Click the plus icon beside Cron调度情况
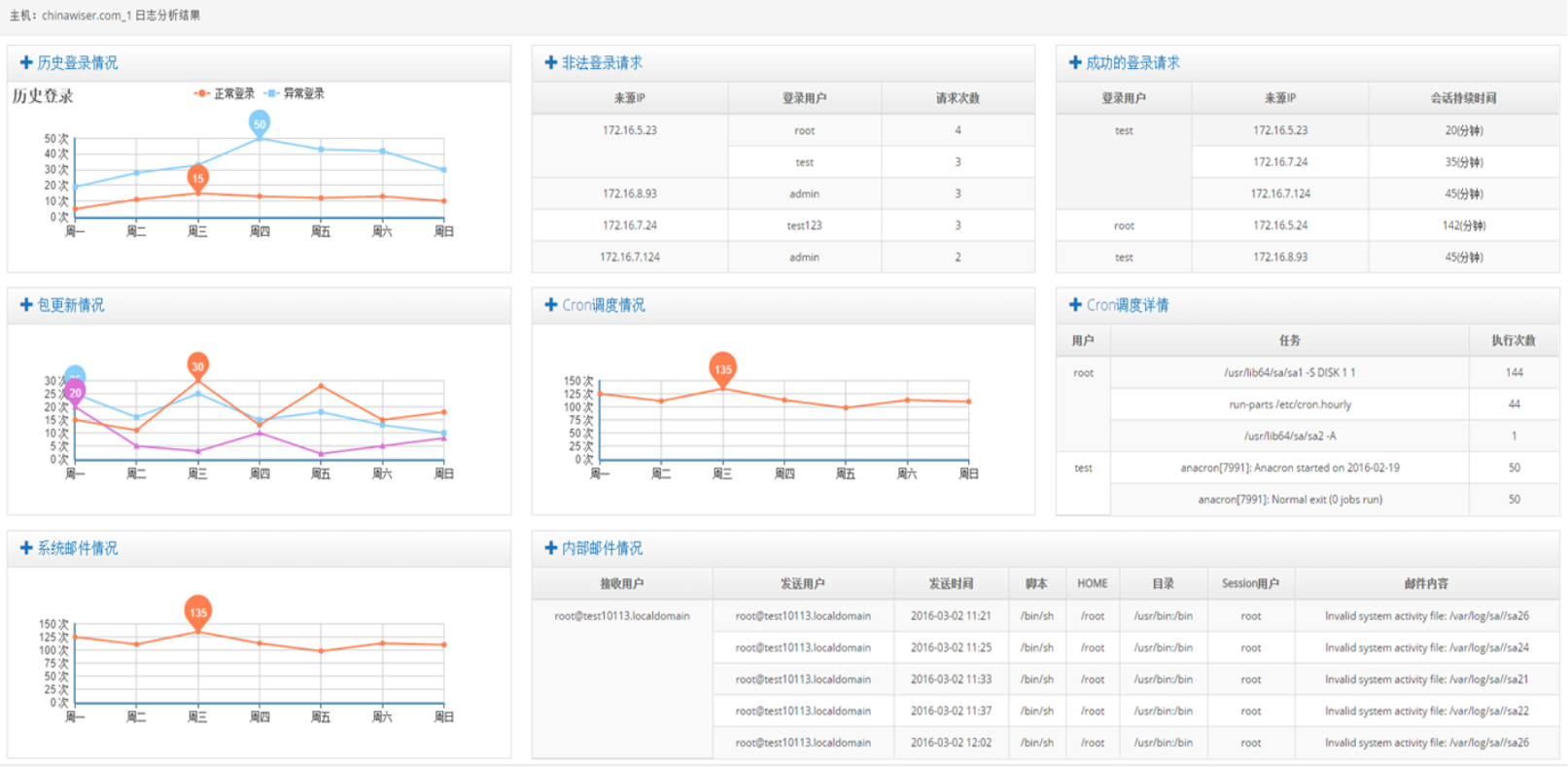 coord(551,304)
